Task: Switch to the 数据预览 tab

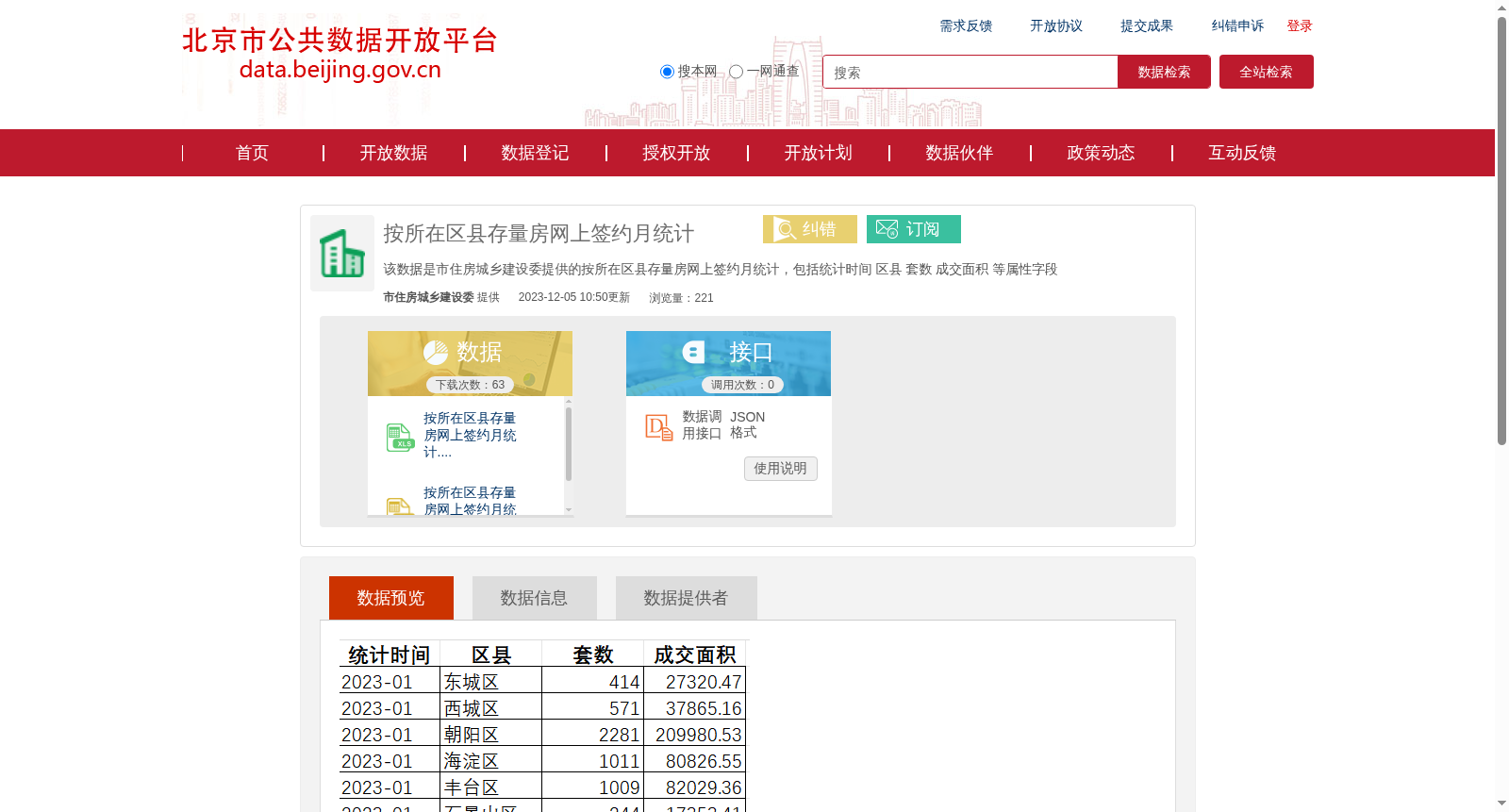Action: (x=391, y=598)
